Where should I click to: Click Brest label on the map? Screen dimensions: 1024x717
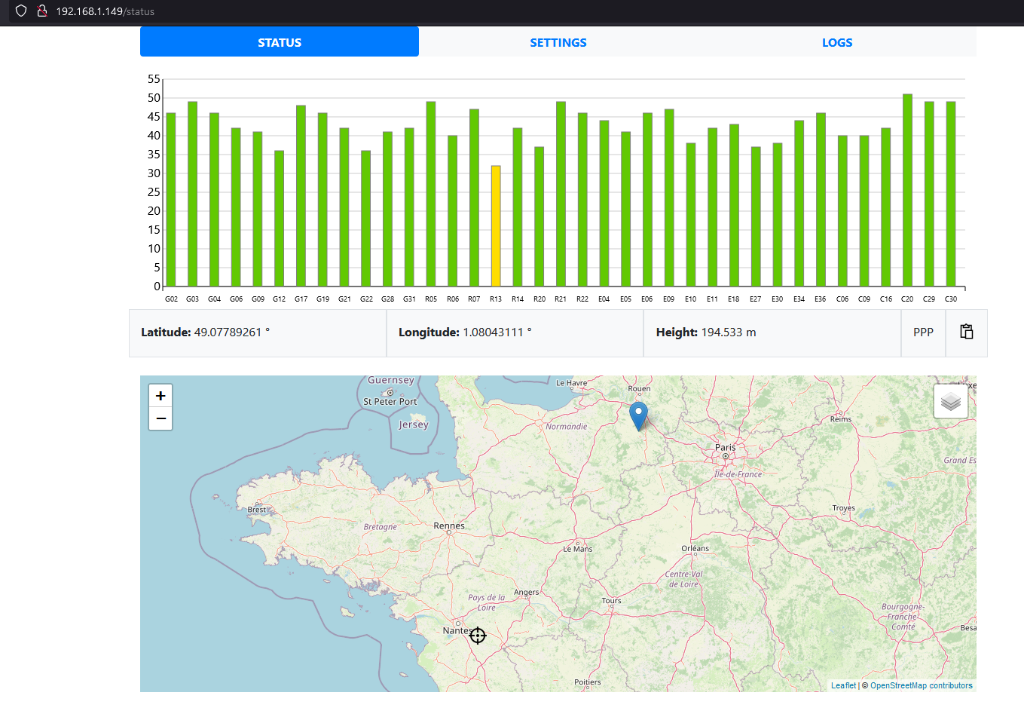coord(257,510)
